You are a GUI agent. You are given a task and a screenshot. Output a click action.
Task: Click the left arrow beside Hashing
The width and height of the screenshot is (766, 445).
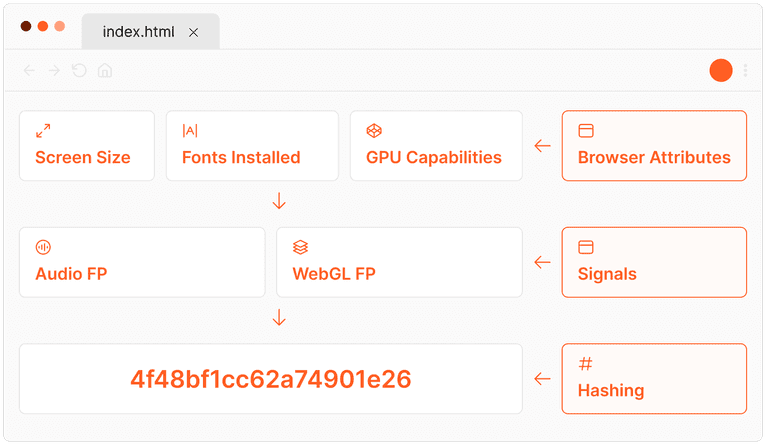click(543, 379)
